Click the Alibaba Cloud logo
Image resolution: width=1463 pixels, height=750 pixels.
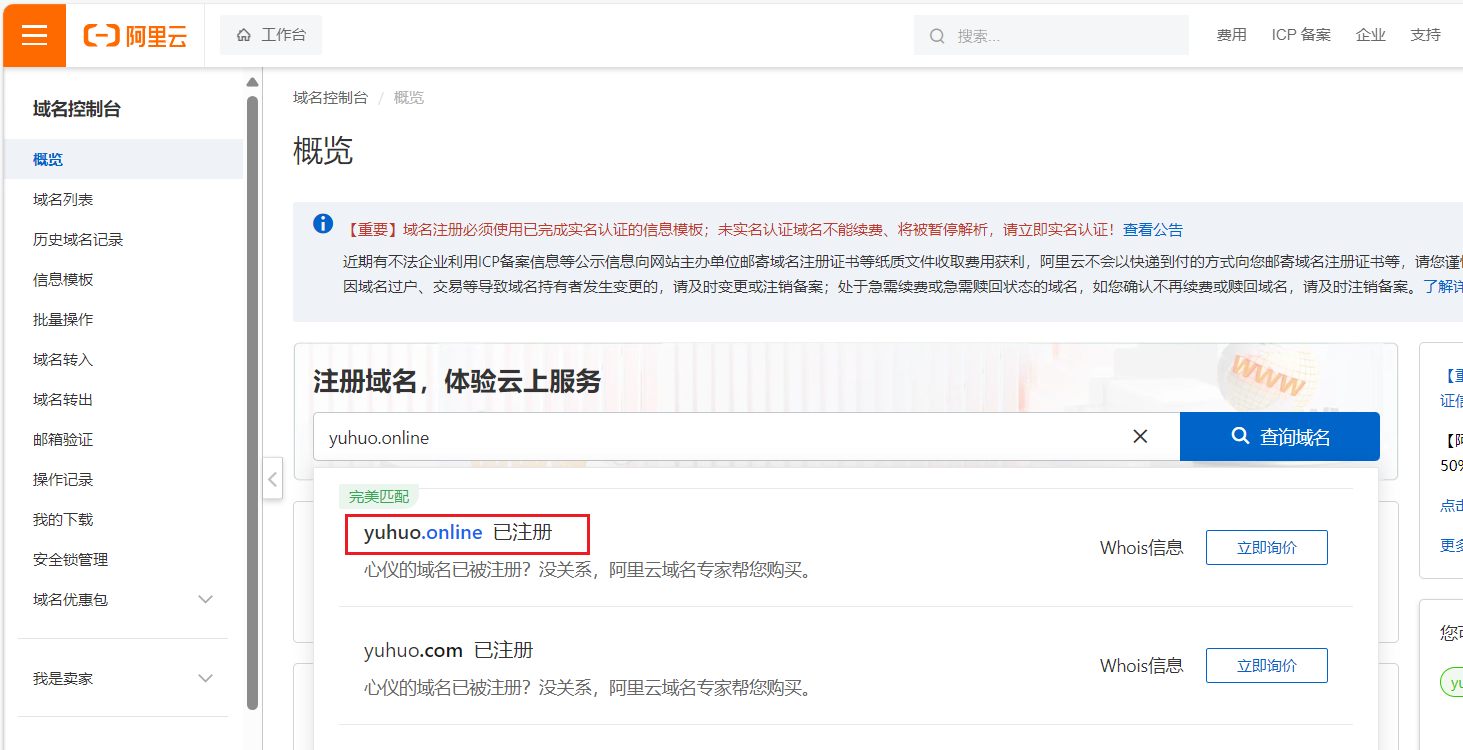pos(135,36)
